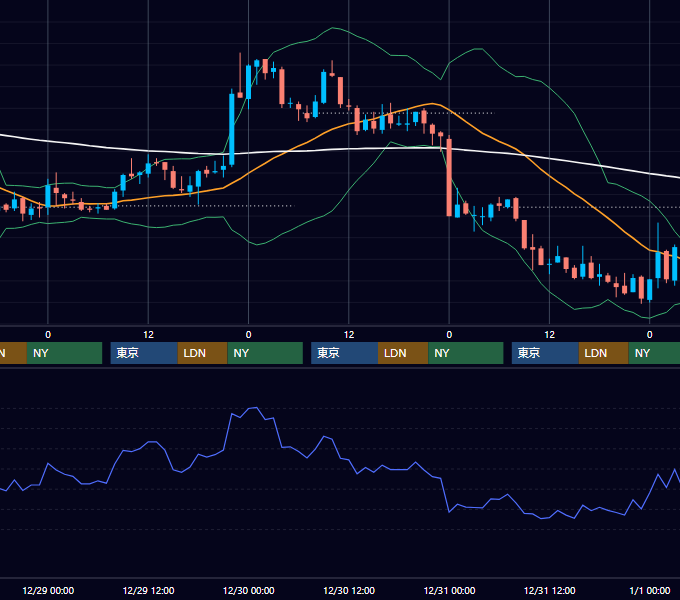Click the 12/31 00:00 date label

(449, 590)
